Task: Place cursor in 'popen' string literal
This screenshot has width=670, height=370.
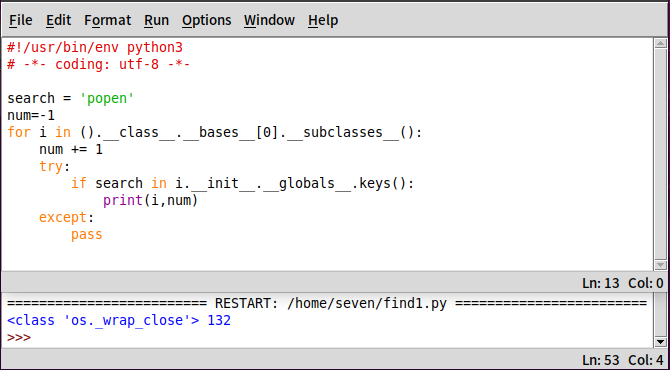Action: (x=107, y=98)
